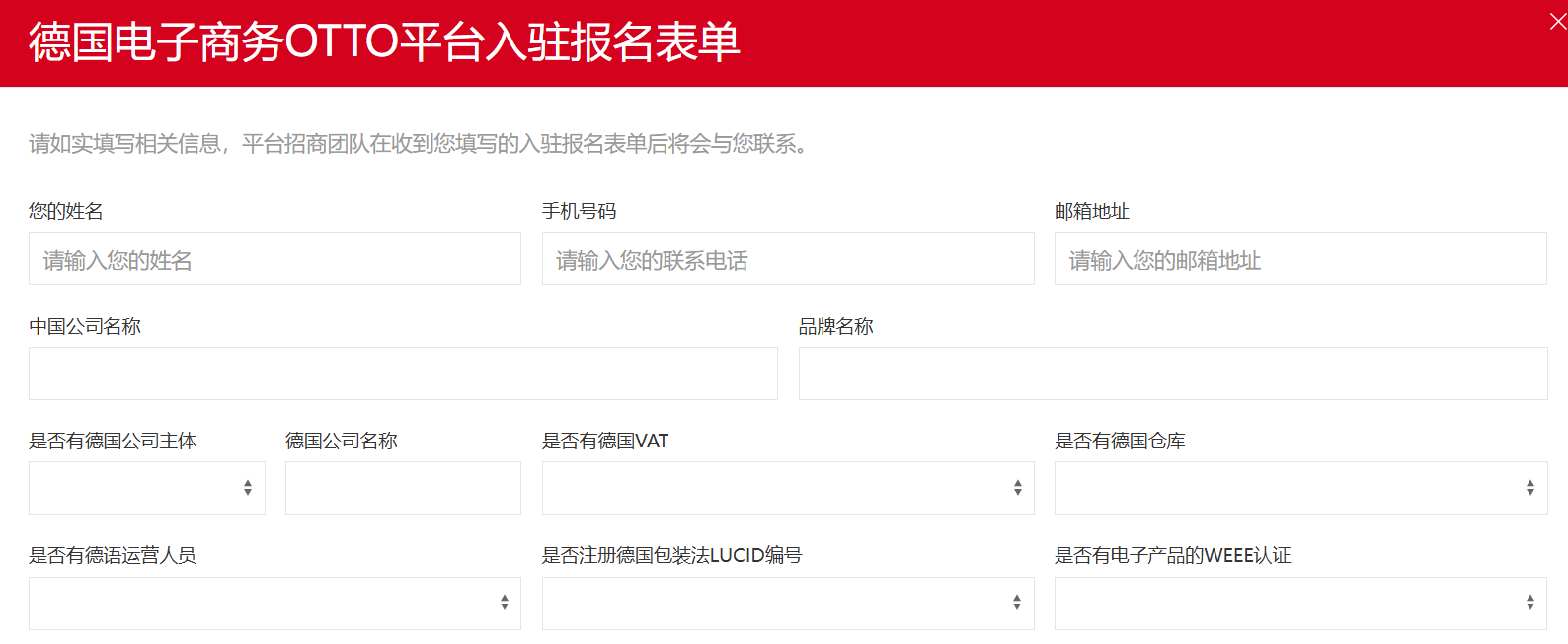Expand the 是否注册德国包装法LUCID编号 dropdown
1568x644 pixels.
tap(788, 604)
